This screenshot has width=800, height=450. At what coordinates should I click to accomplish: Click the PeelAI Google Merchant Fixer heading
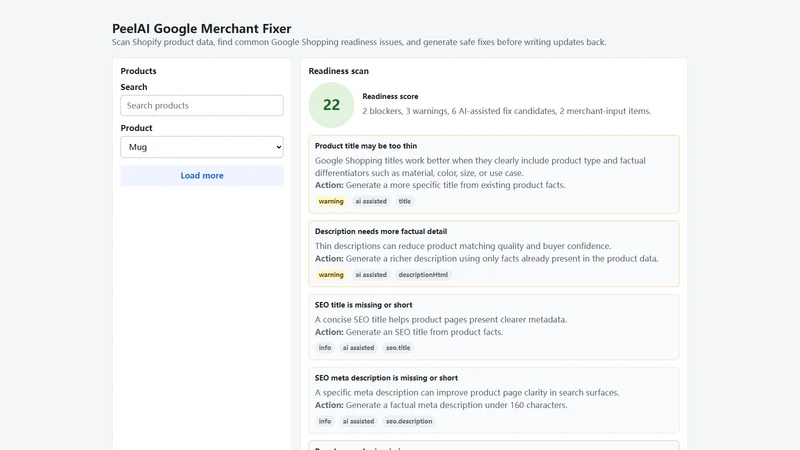[202, 29]
